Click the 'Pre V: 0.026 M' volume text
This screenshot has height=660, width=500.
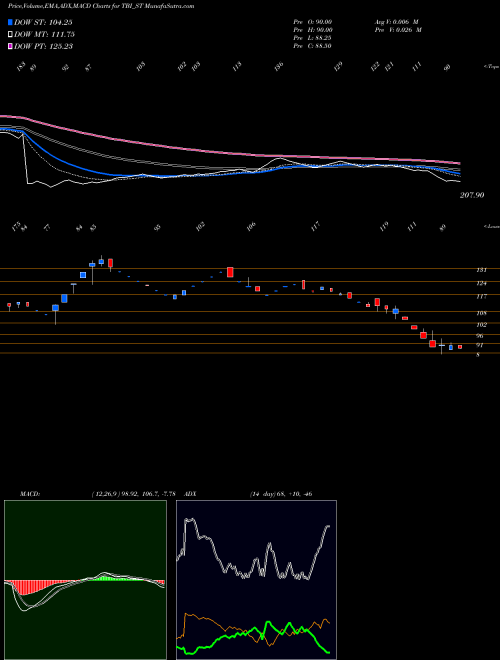coord(398,30)
